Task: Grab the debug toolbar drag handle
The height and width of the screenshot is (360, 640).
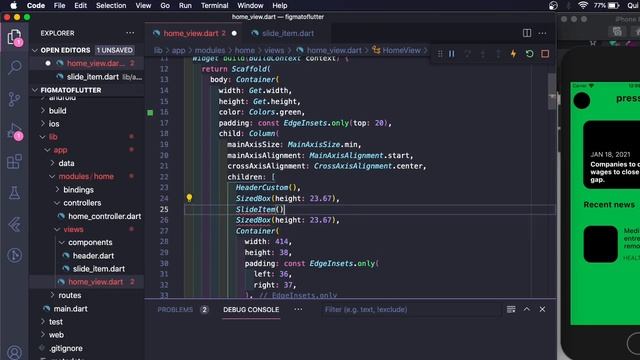Action: (440, 54)
